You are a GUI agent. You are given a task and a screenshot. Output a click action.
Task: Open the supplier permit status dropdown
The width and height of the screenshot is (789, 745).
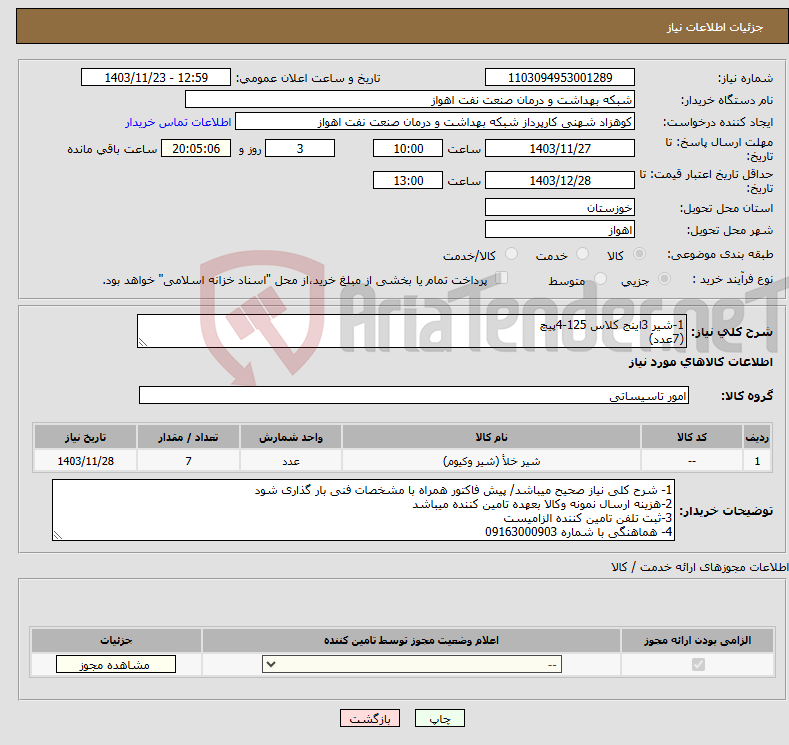pos(412,665)
